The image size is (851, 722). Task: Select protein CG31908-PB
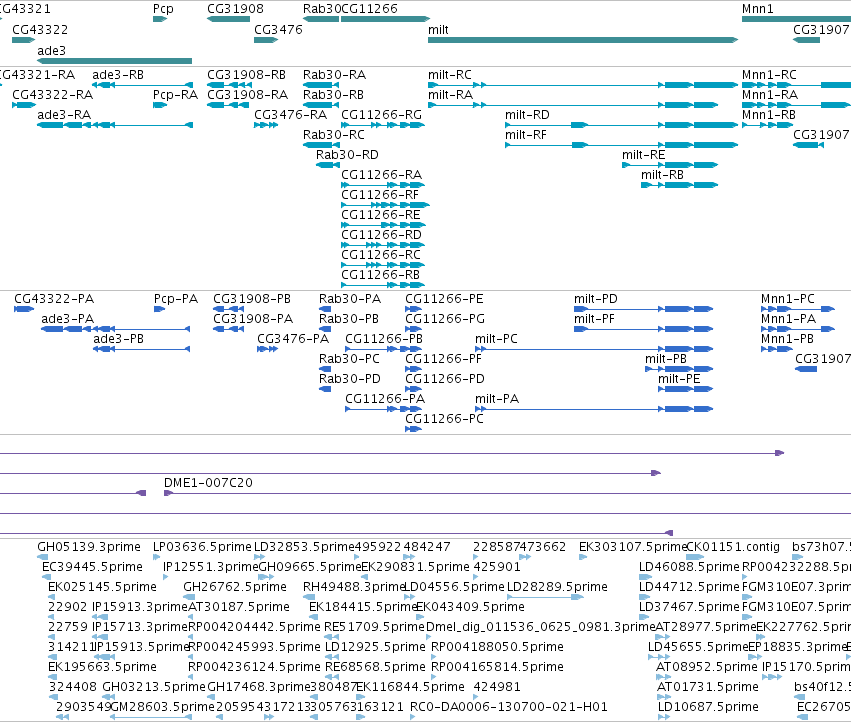point(252,299)
